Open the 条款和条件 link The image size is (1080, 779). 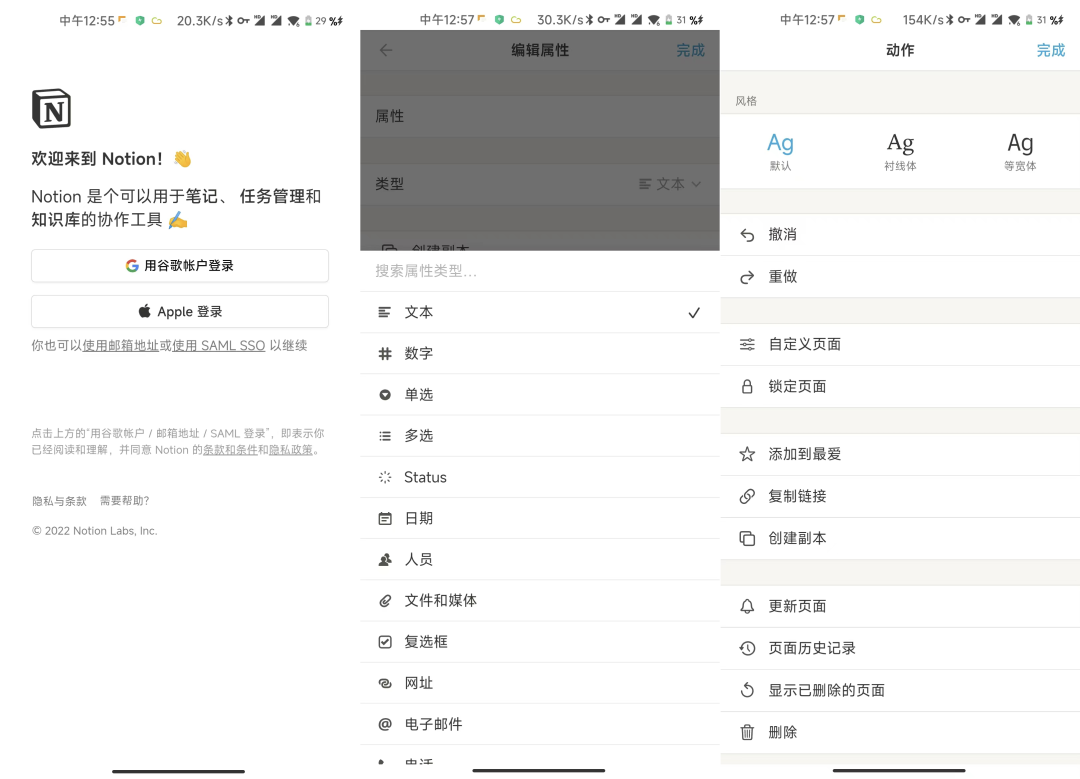(x=230, y=450)
